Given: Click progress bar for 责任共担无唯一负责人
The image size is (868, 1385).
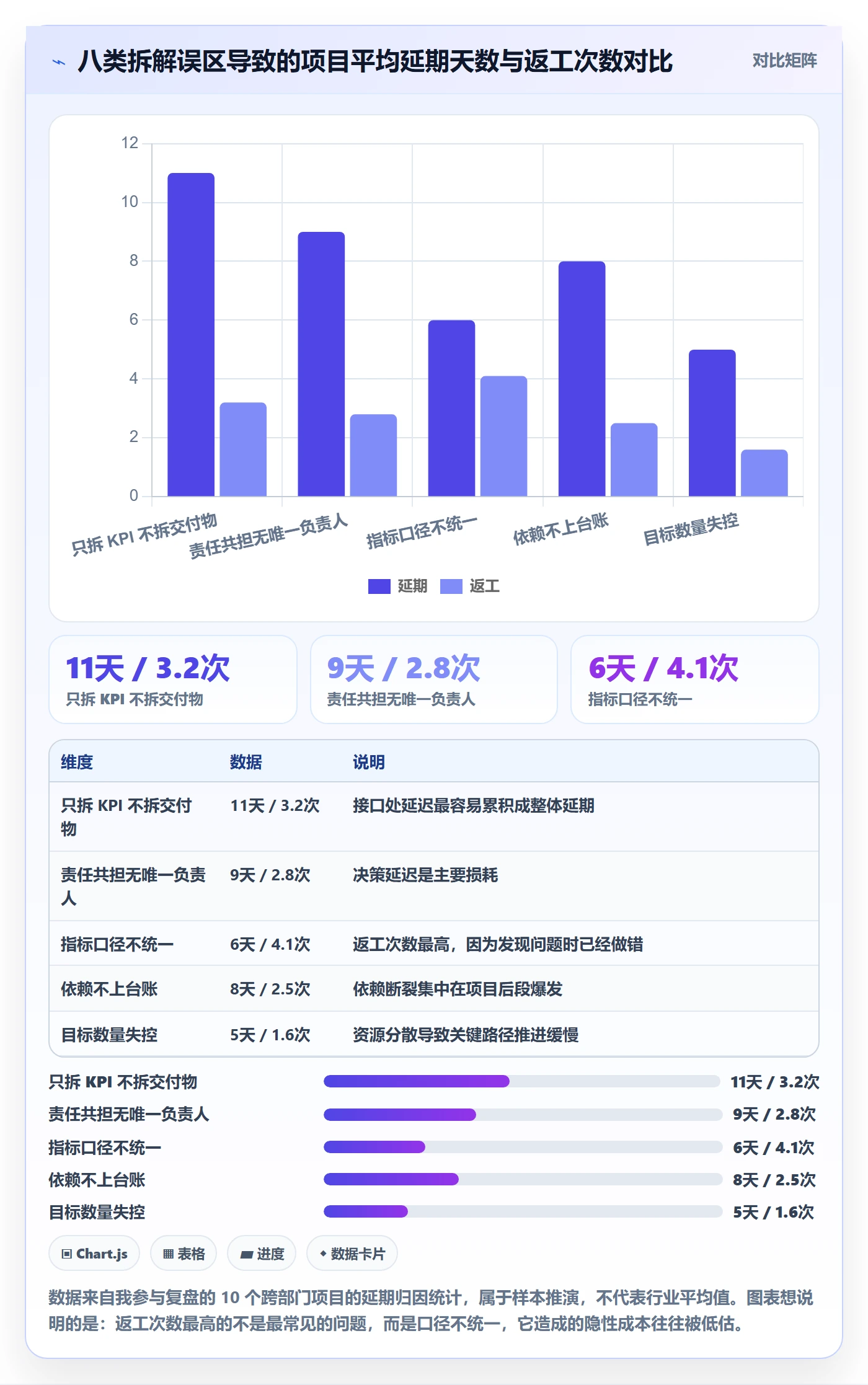Looking at the screenshot, I should (523, 1114).
